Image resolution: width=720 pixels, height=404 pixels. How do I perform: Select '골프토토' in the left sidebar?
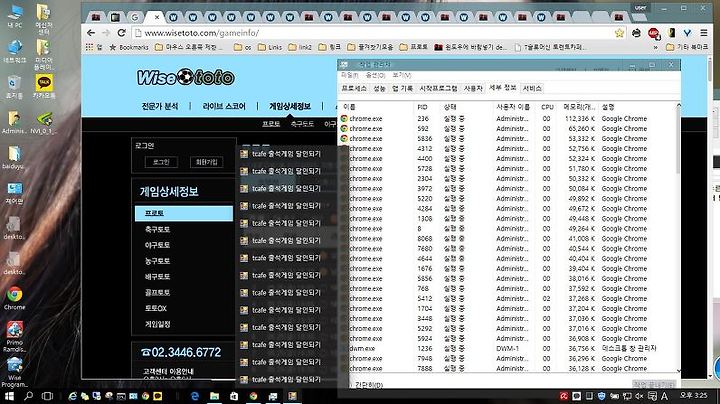click(158, 292)
